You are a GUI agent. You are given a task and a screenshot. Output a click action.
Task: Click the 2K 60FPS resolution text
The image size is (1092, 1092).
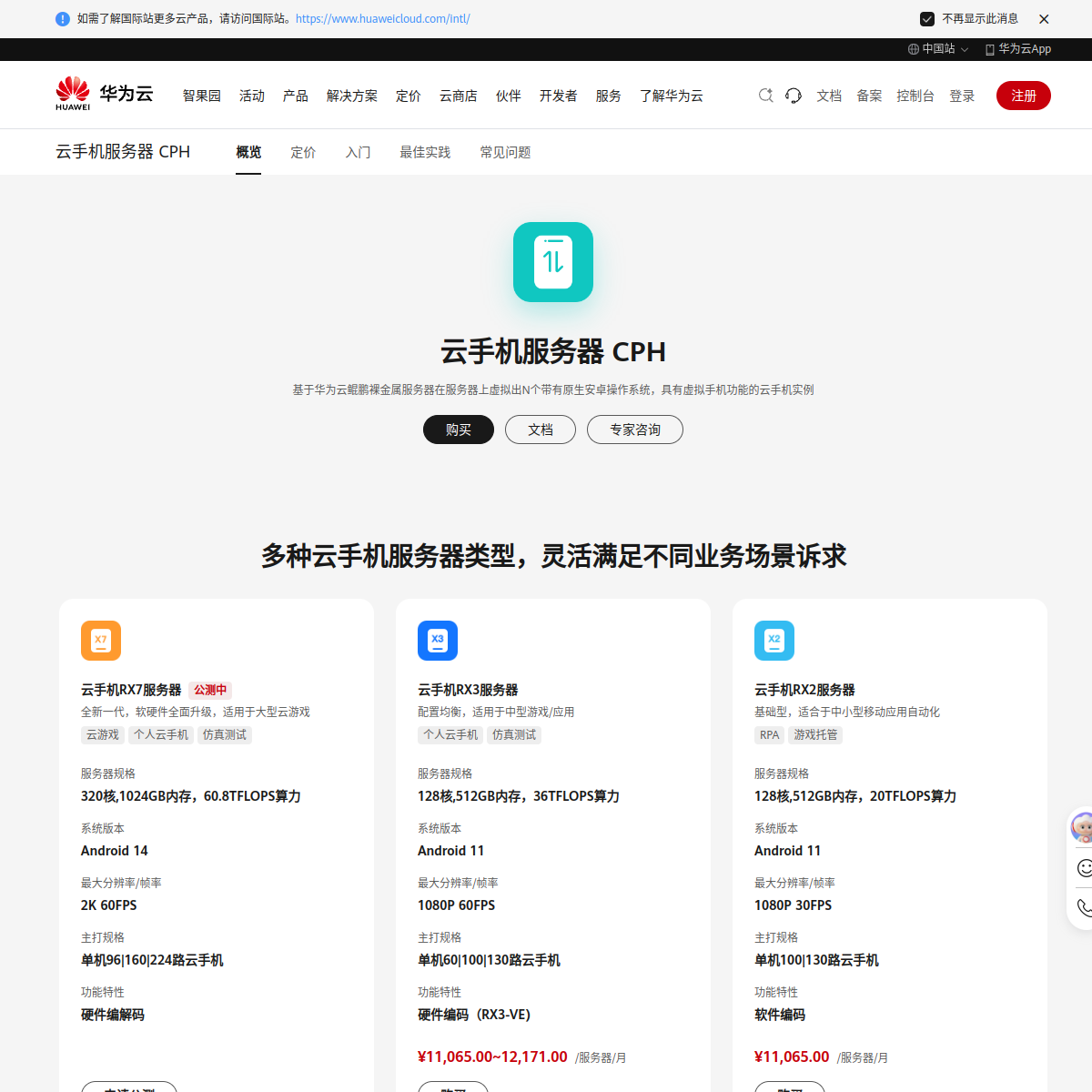tap(109, 905)
